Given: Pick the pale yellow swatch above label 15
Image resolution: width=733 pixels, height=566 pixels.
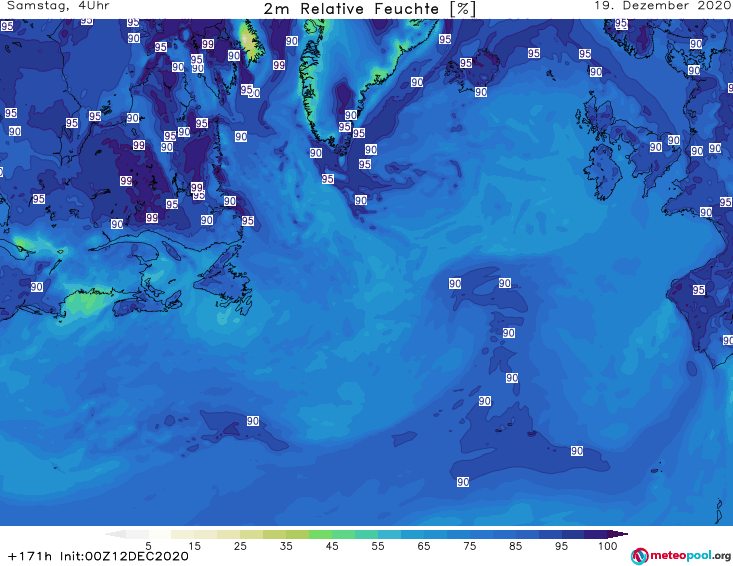Looking at the screenshot, I should (183, 534).
